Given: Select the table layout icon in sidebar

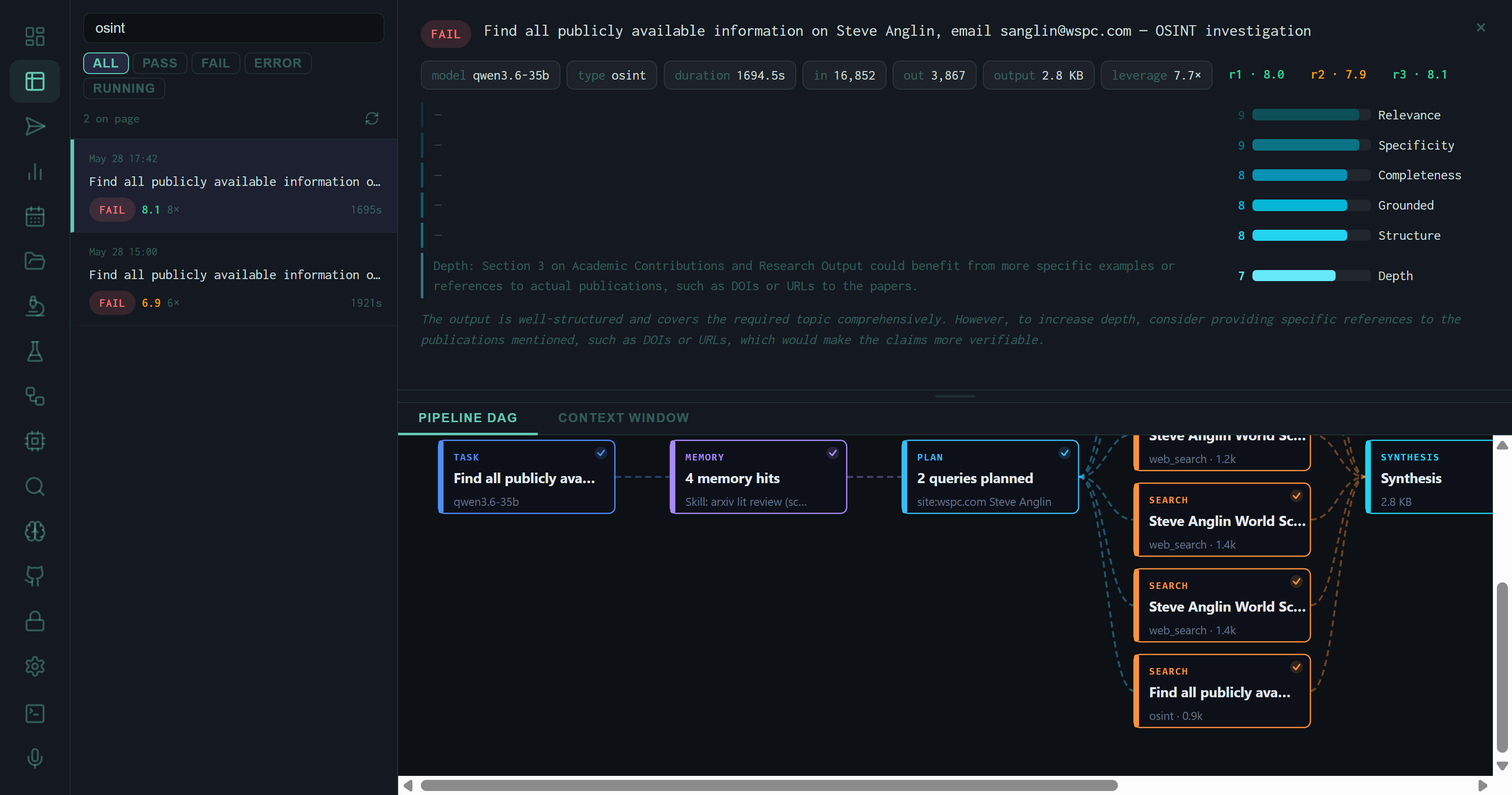Looking at the screenshot, I should pos(35,82).
